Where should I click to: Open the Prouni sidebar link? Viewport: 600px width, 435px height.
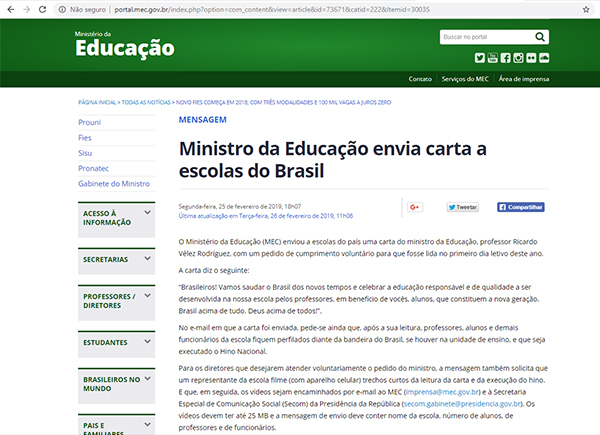pyautogui.click(x=90, y=121)
